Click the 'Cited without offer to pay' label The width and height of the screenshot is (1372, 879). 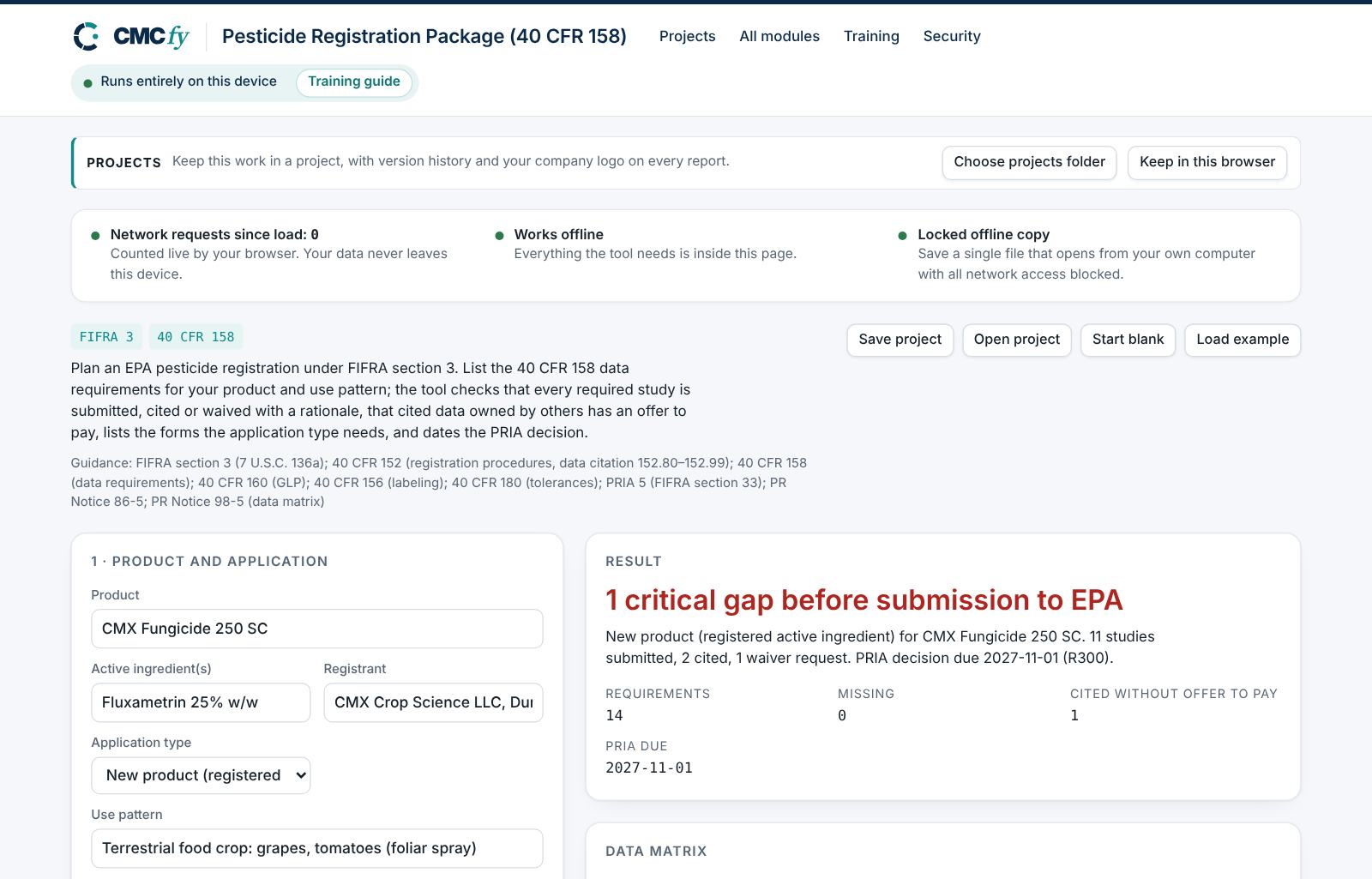[1173, 694]
